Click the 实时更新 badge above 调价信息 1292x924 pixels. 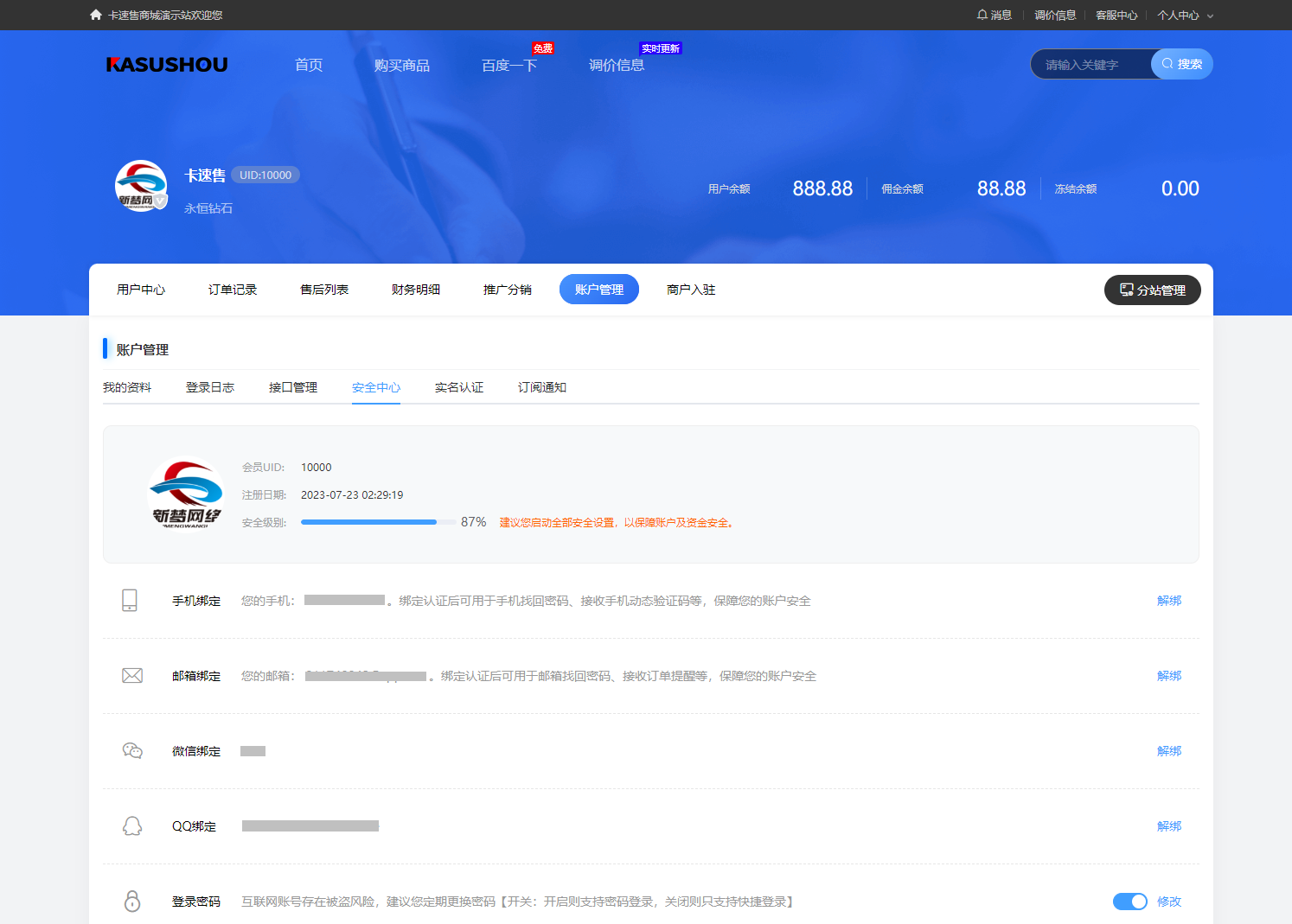pos(661,48)
